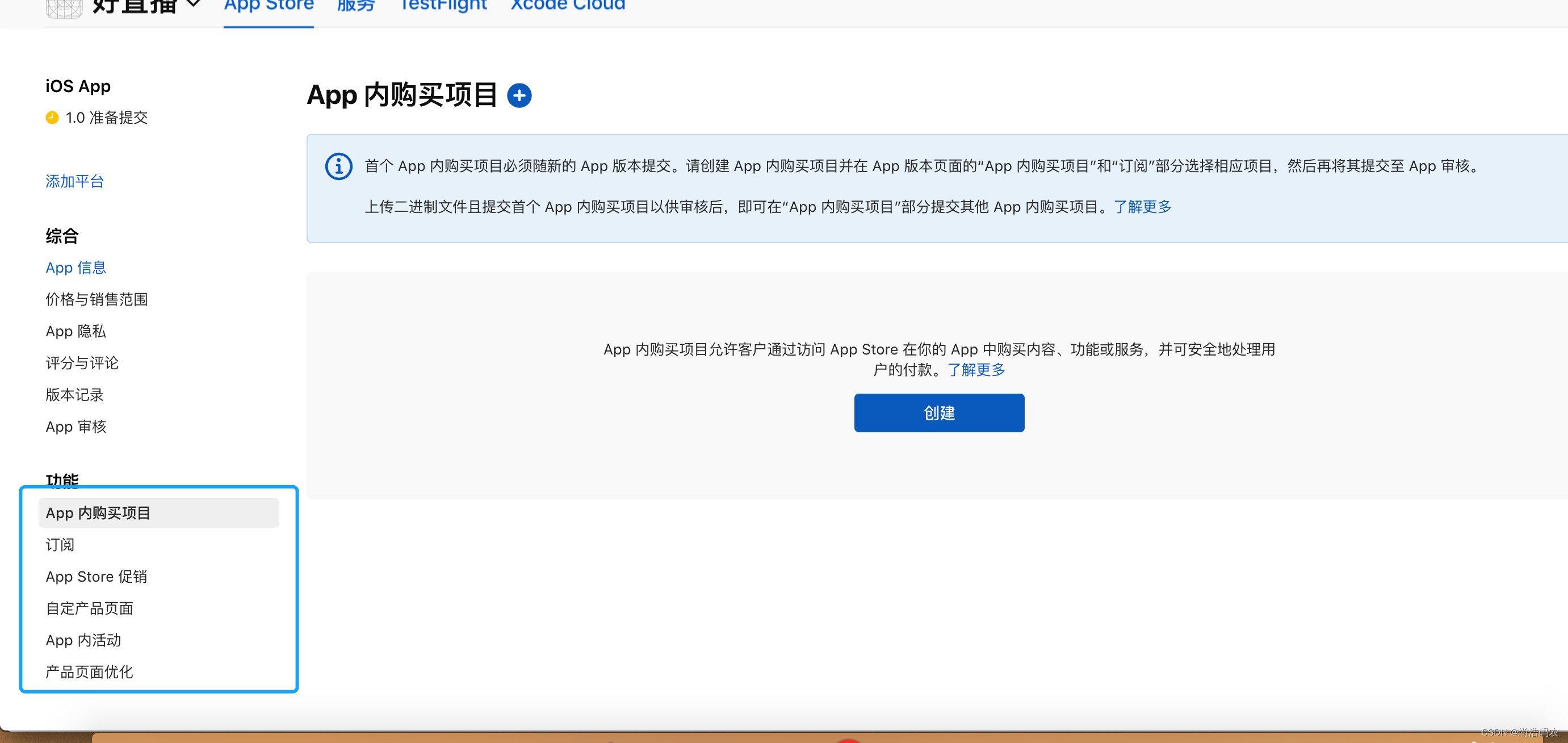Screen dimensions: 1568x743
Task: Select 订阅 under the 功能 section
Action: point(59,544)
